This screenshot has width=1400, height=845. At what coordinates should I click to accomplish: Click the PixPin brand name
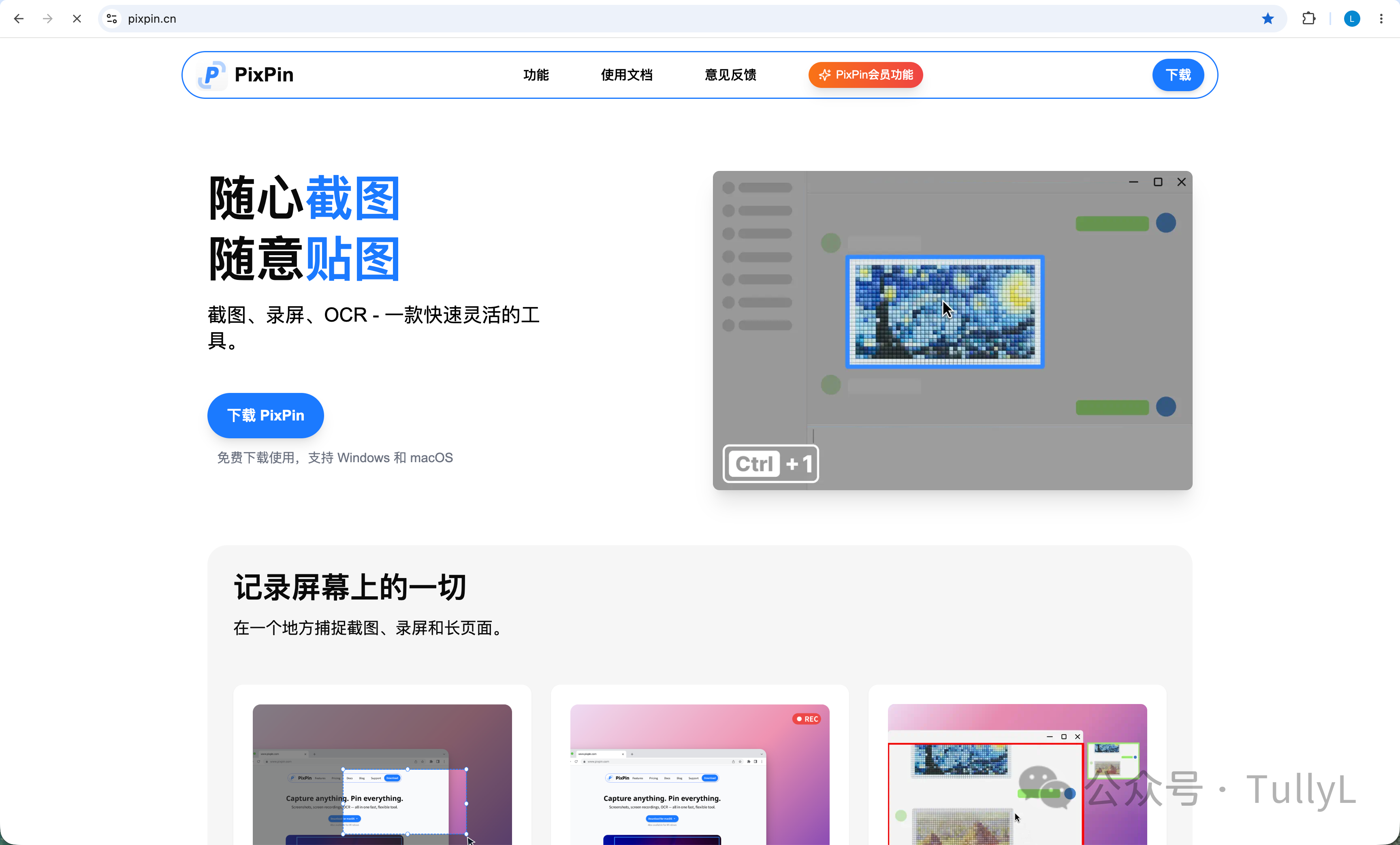click(x=264, y=75)
